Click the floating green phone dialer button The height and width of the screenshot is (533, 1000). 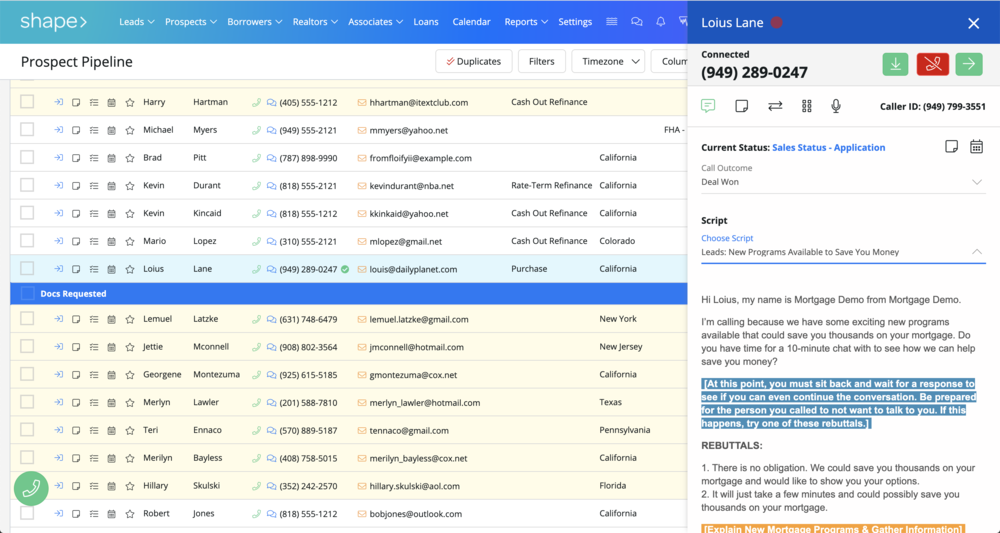coord(31,488)
